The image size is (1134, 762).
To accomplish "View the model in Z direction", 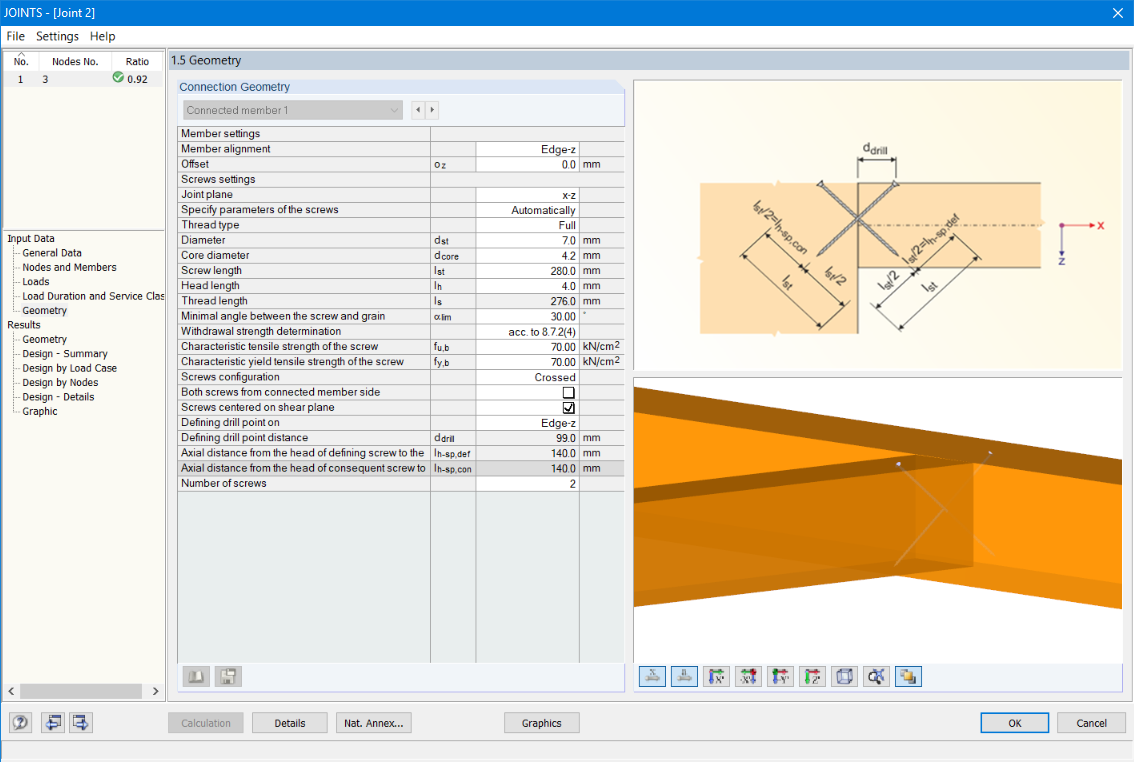I will (x=812, y=677).
